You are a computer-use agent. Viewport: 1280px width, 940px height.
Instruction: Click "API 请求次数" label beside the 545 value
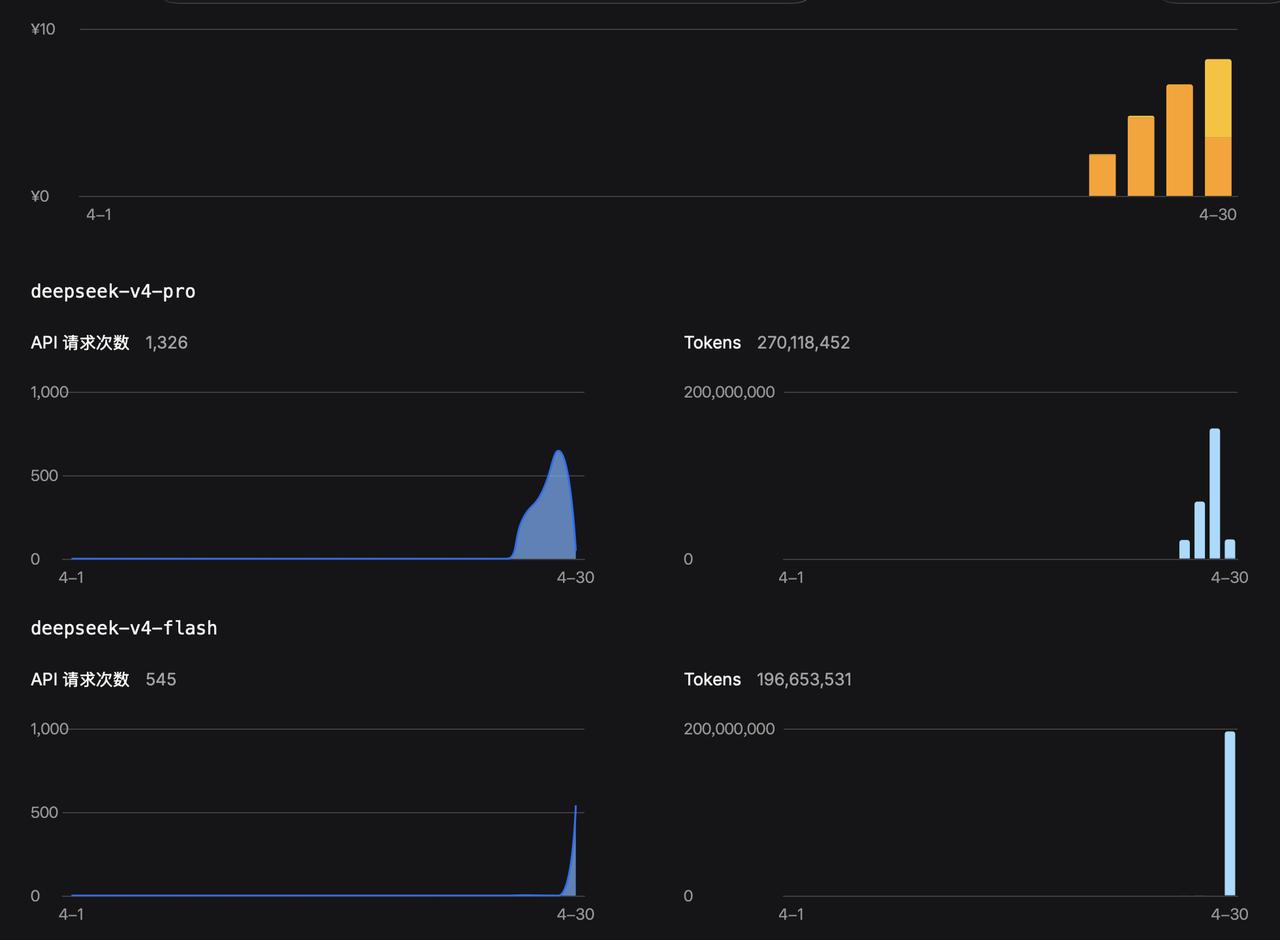80,679
